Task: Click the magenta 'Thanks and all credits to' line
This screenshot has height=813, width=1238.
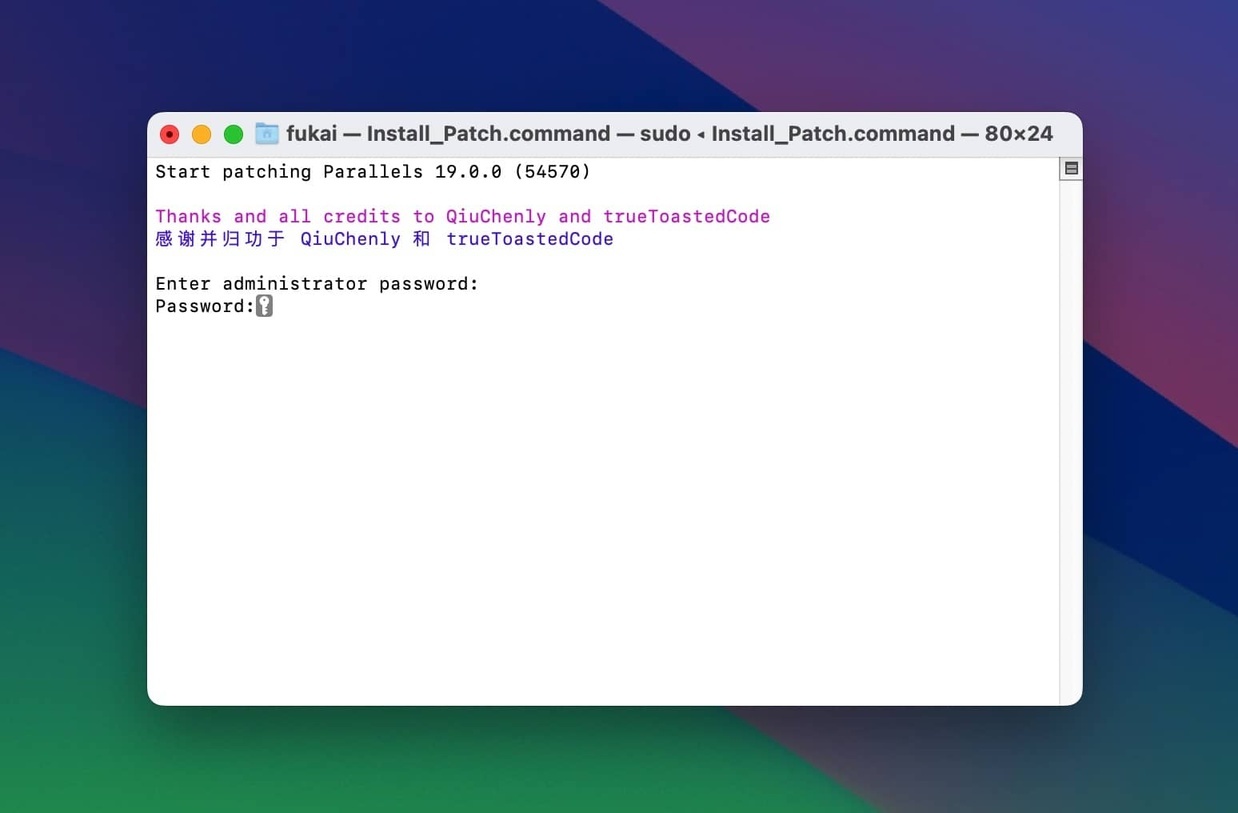Action: (x=463, y=216)
